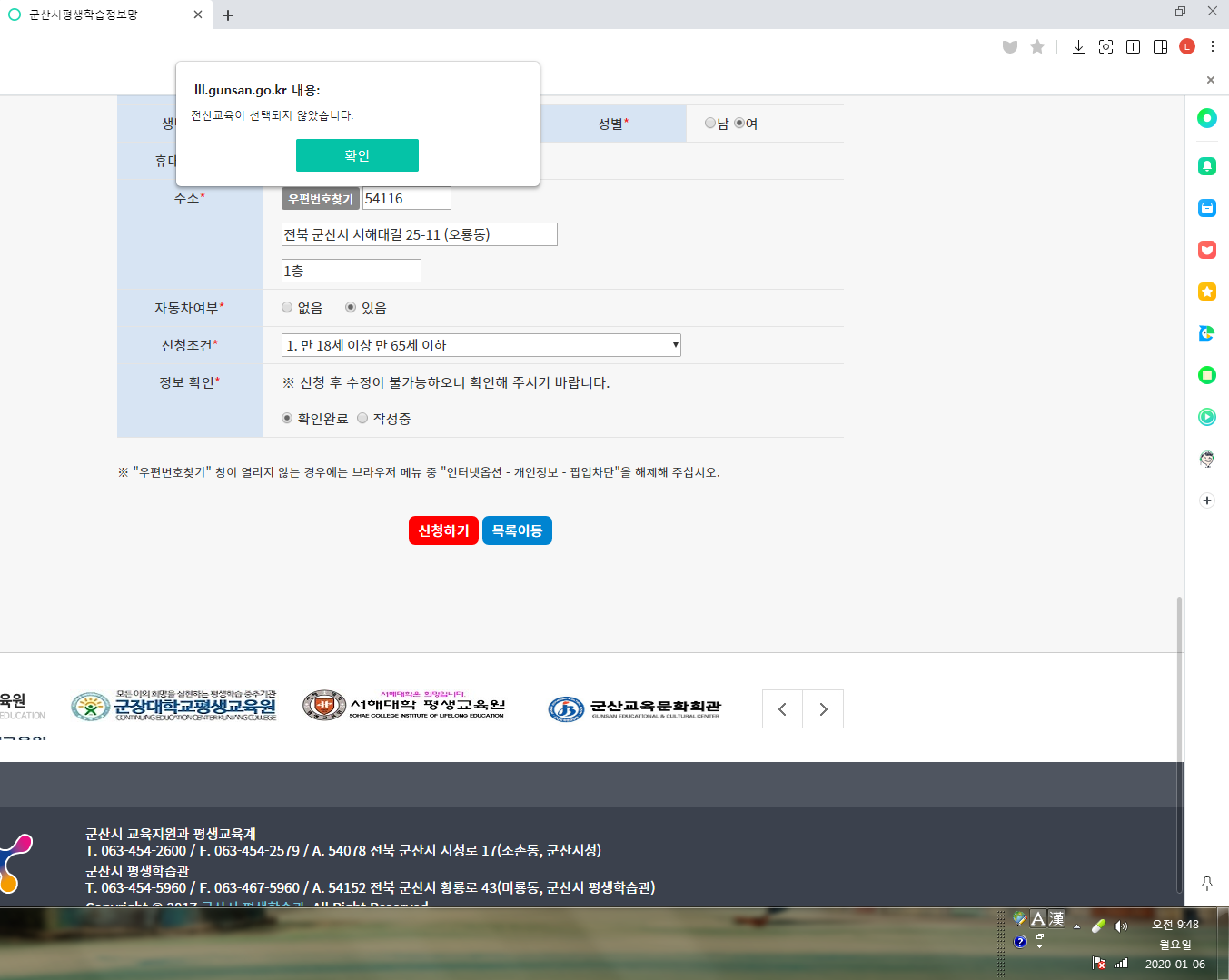Bookmark page with the star icon
Viewport: 1229px width, 980px height.
(1037, 47)
